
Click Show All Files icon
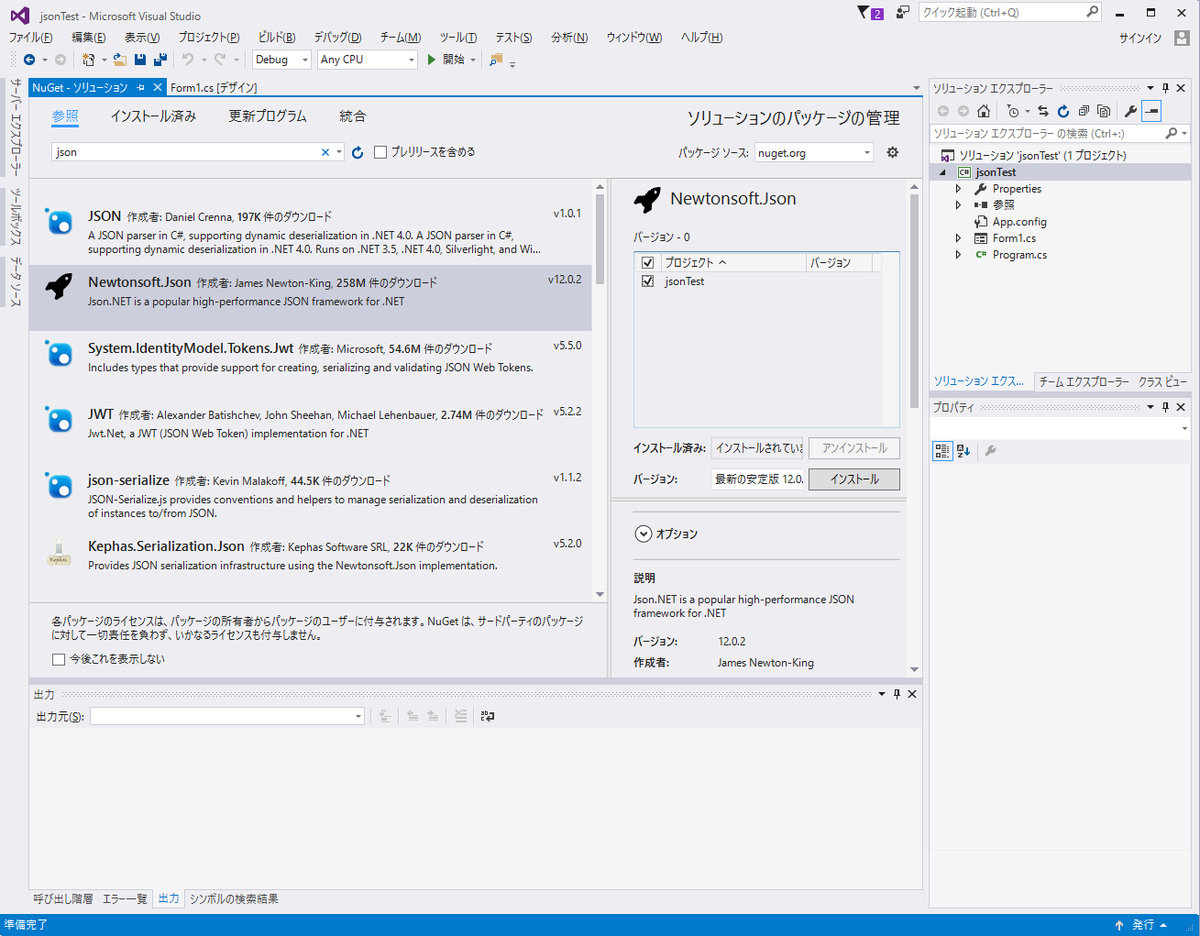tap(1103, 111)
